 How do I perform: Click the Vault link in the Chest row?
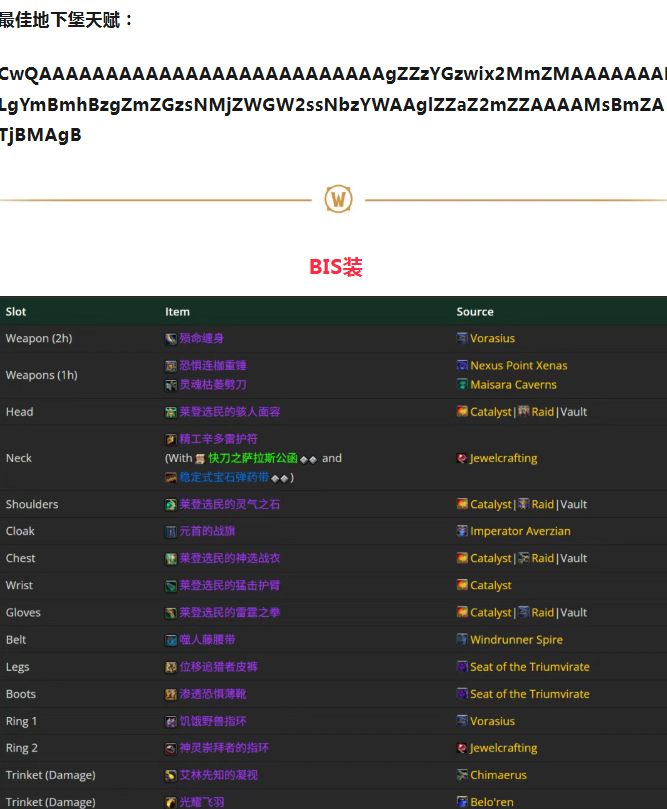pos(573,558)
